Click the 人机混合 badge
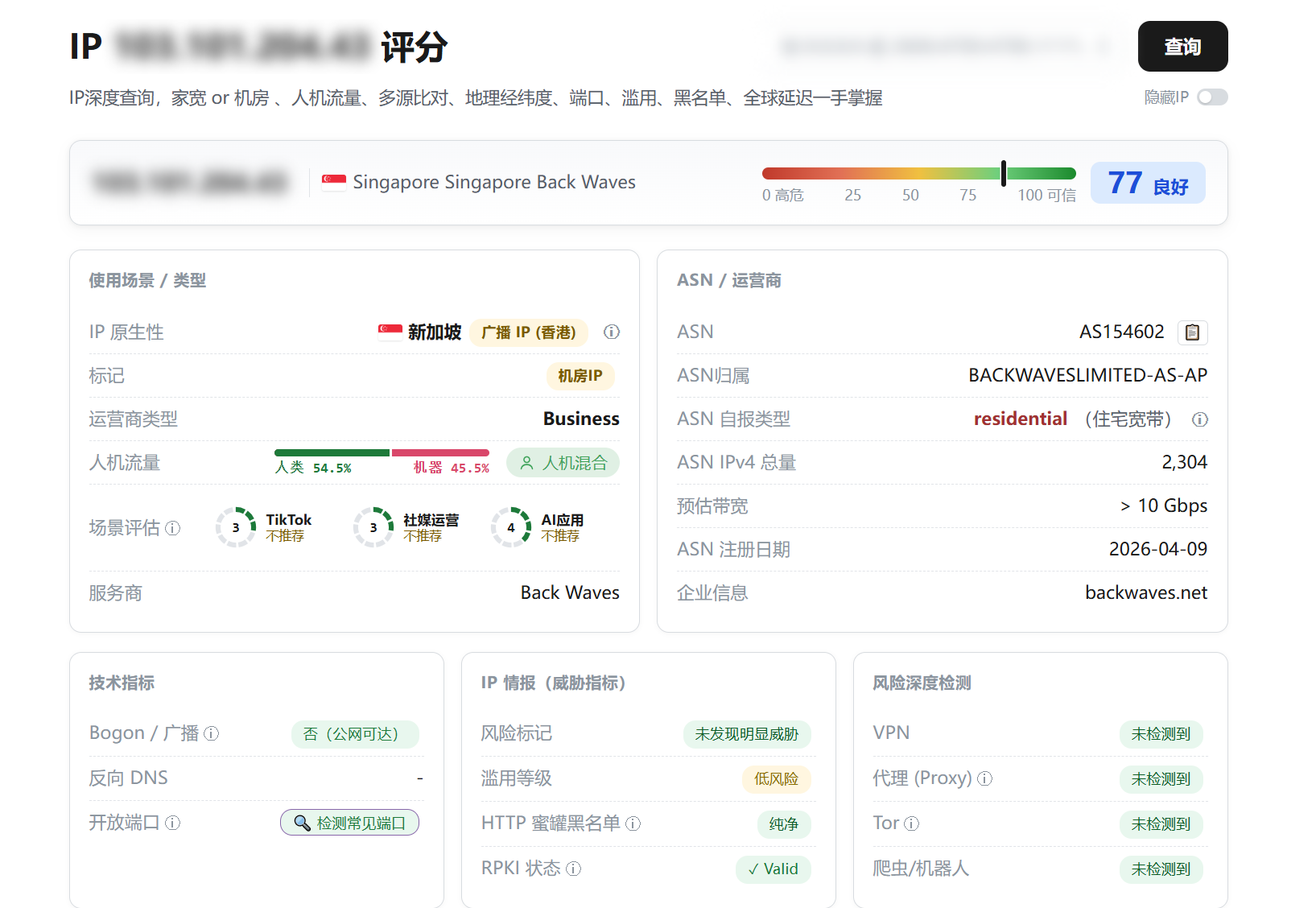This screenshot has height=908, width=1316. coord(563,463)
